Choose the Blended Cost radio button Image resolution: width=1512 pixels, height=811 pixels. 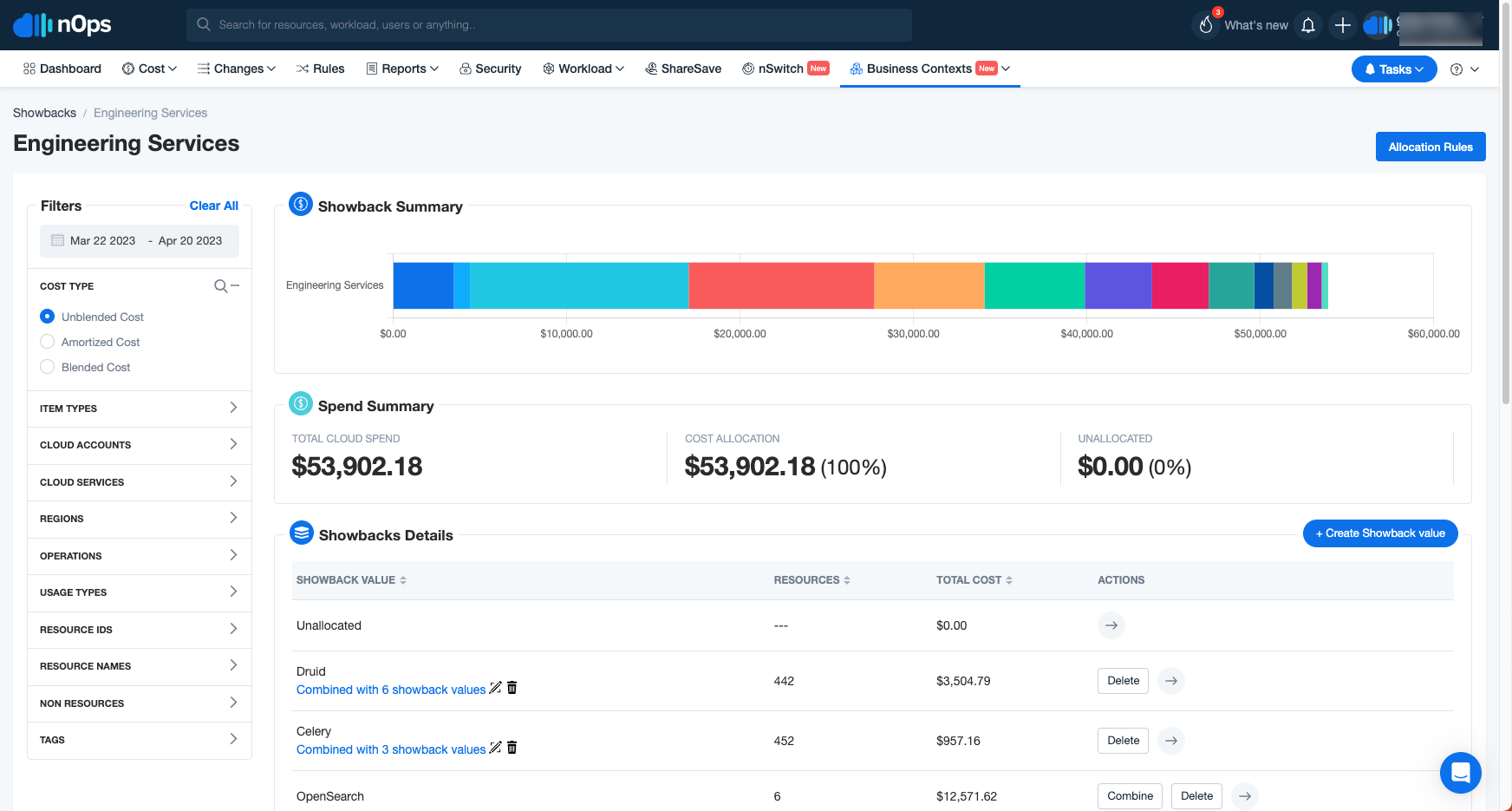pos(48,367)
